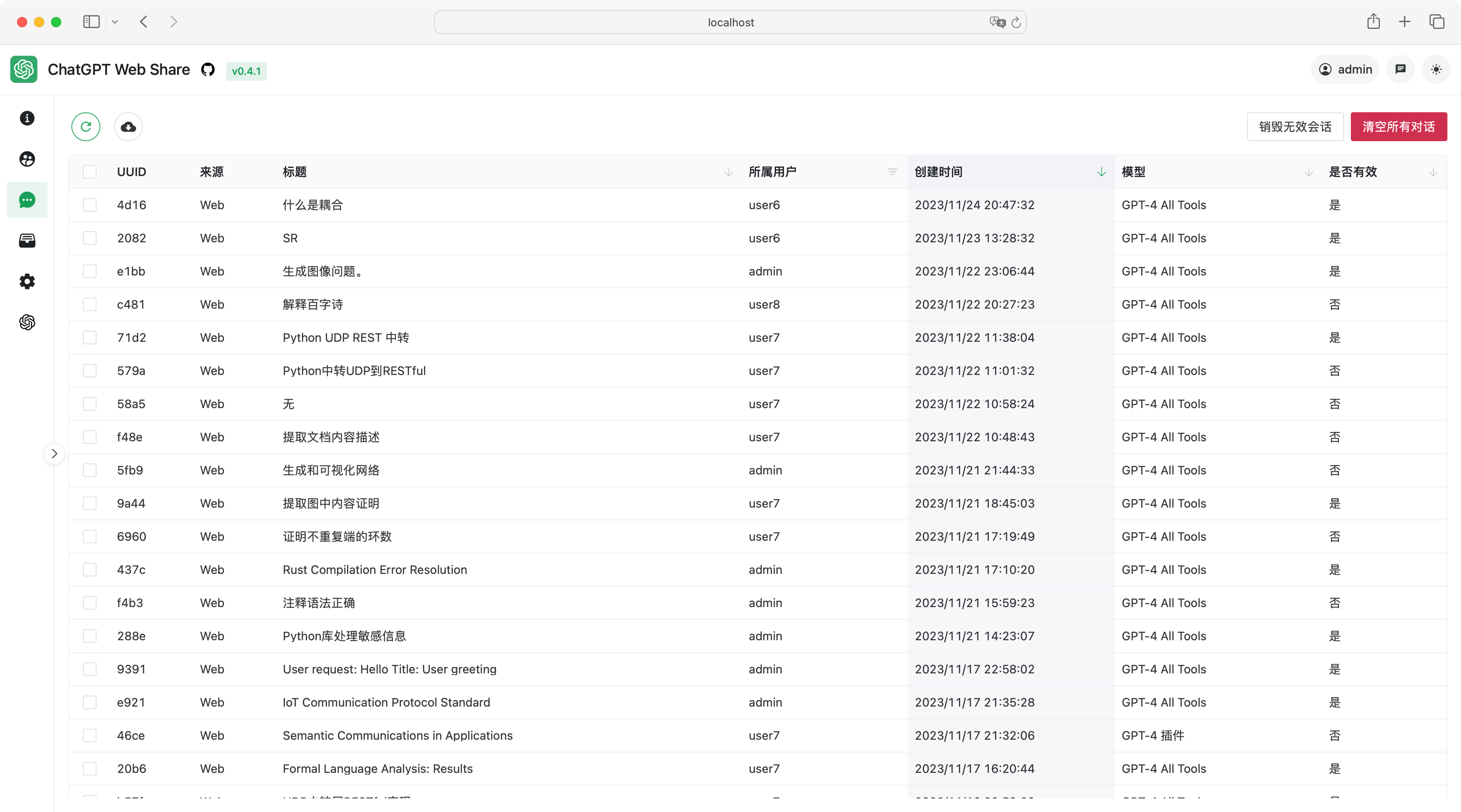This screenshot has width=1461, height=812.
Task: Open a new Safari tab with plus
Action: click(1404, 22)
